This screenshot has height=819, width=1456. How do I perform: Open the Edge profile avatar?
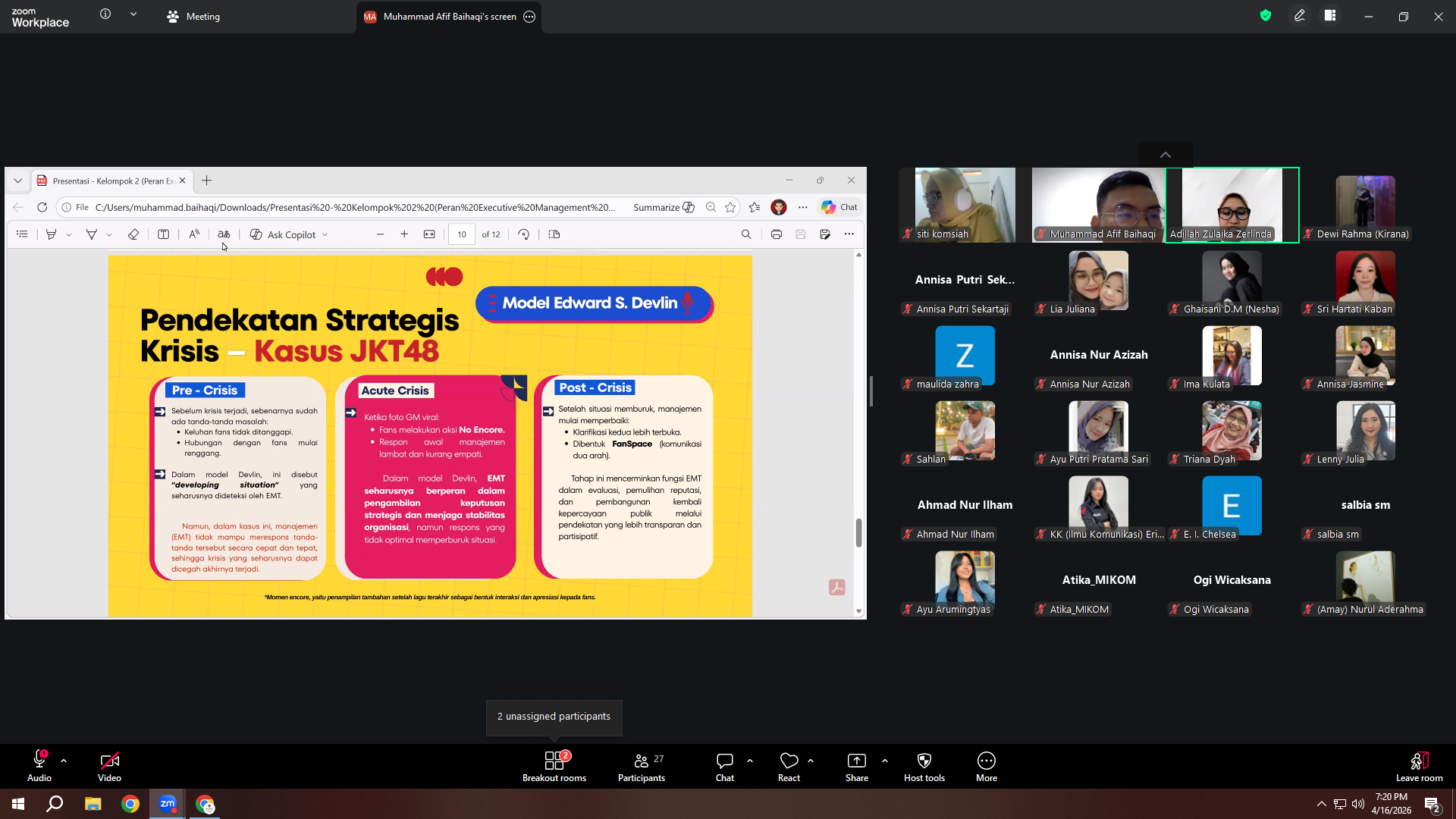(779, 207)
